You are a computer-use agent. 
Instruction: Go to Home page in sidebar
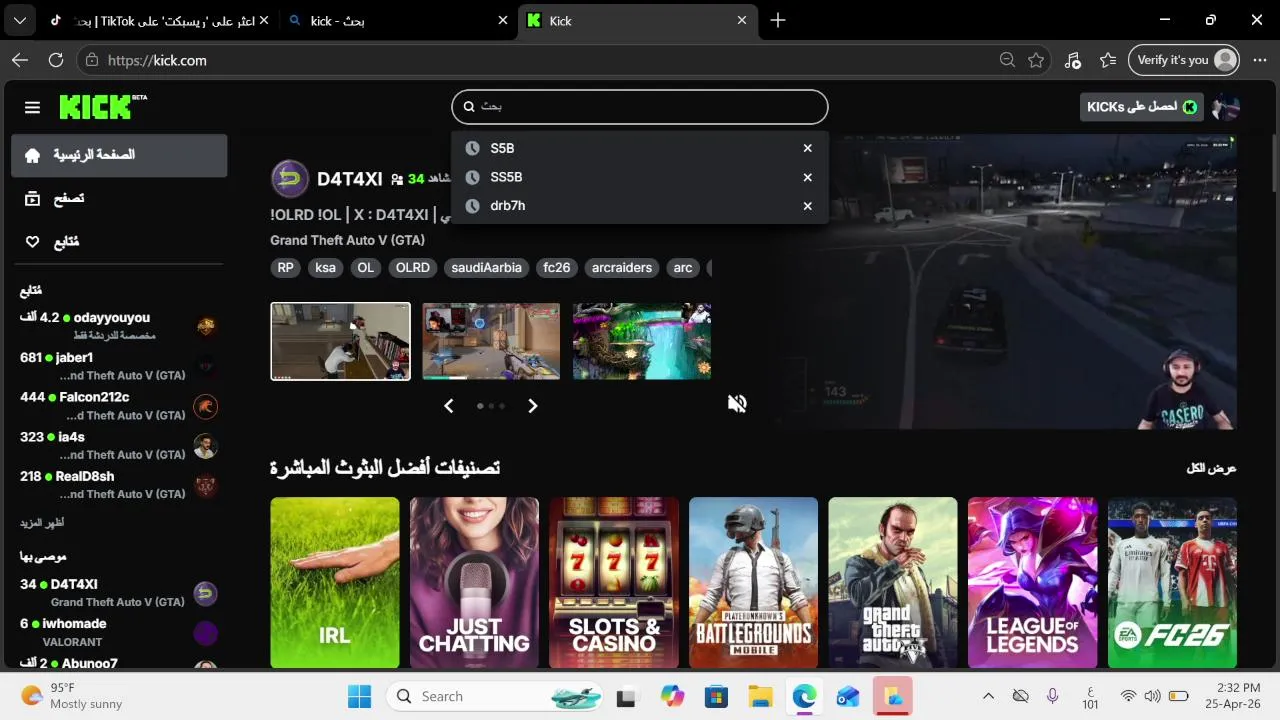[x=119, y=155]
